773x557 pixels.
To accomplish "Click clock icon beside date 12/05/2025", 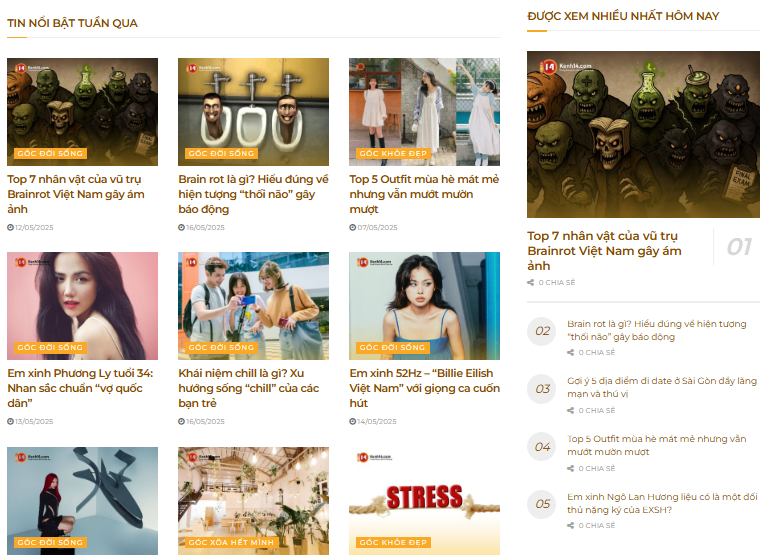I will 10,227.
